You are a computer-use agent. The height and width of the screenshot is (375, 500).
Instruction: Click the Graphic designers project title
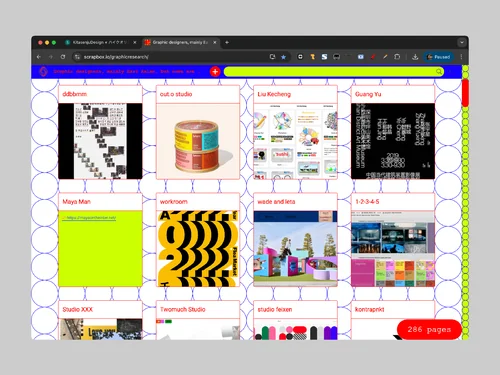click(126, 71)
